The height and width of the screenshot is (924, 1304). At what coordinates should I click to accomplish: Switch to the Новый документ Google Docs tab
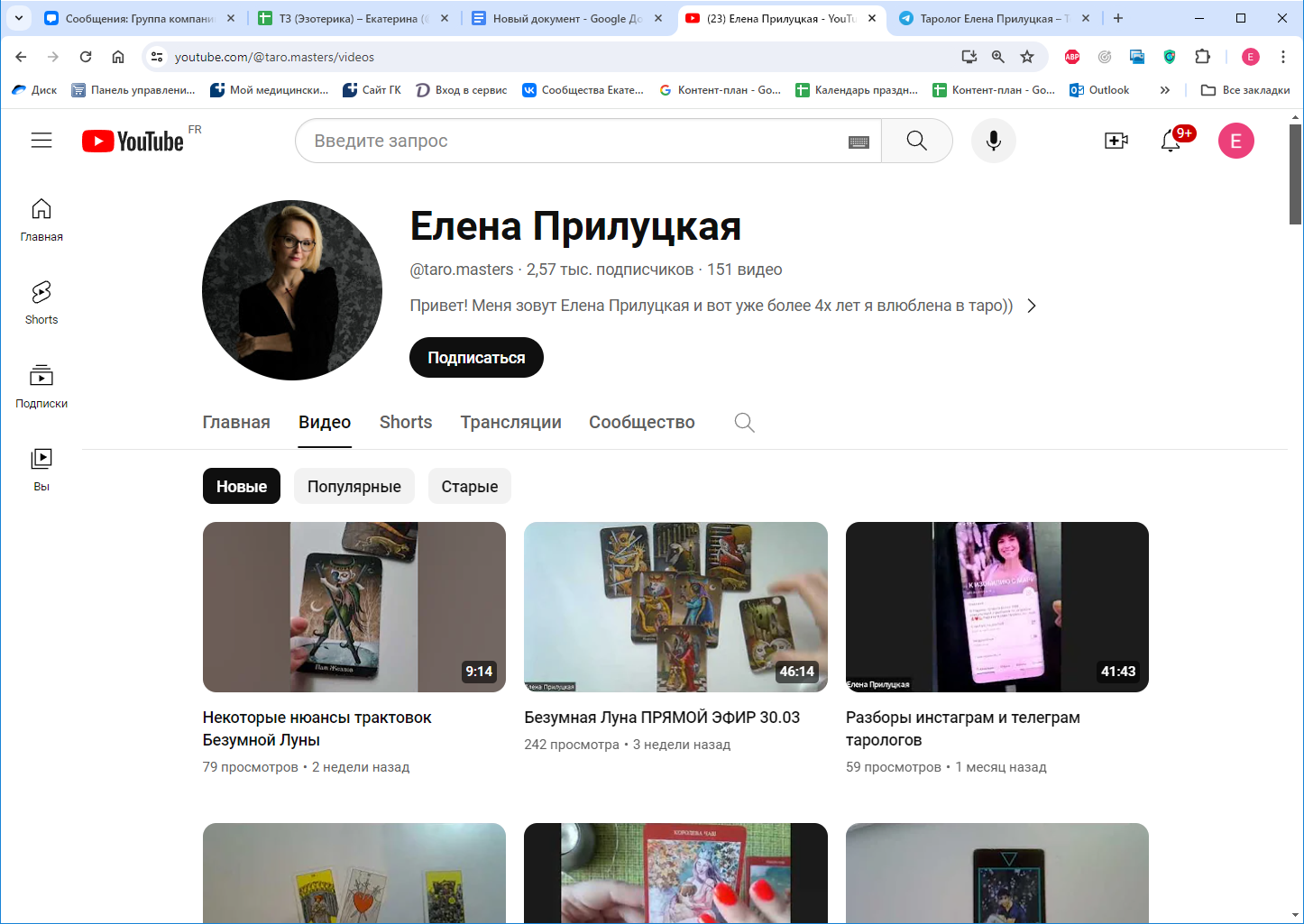pyautogui.click(x=566, y=18)
